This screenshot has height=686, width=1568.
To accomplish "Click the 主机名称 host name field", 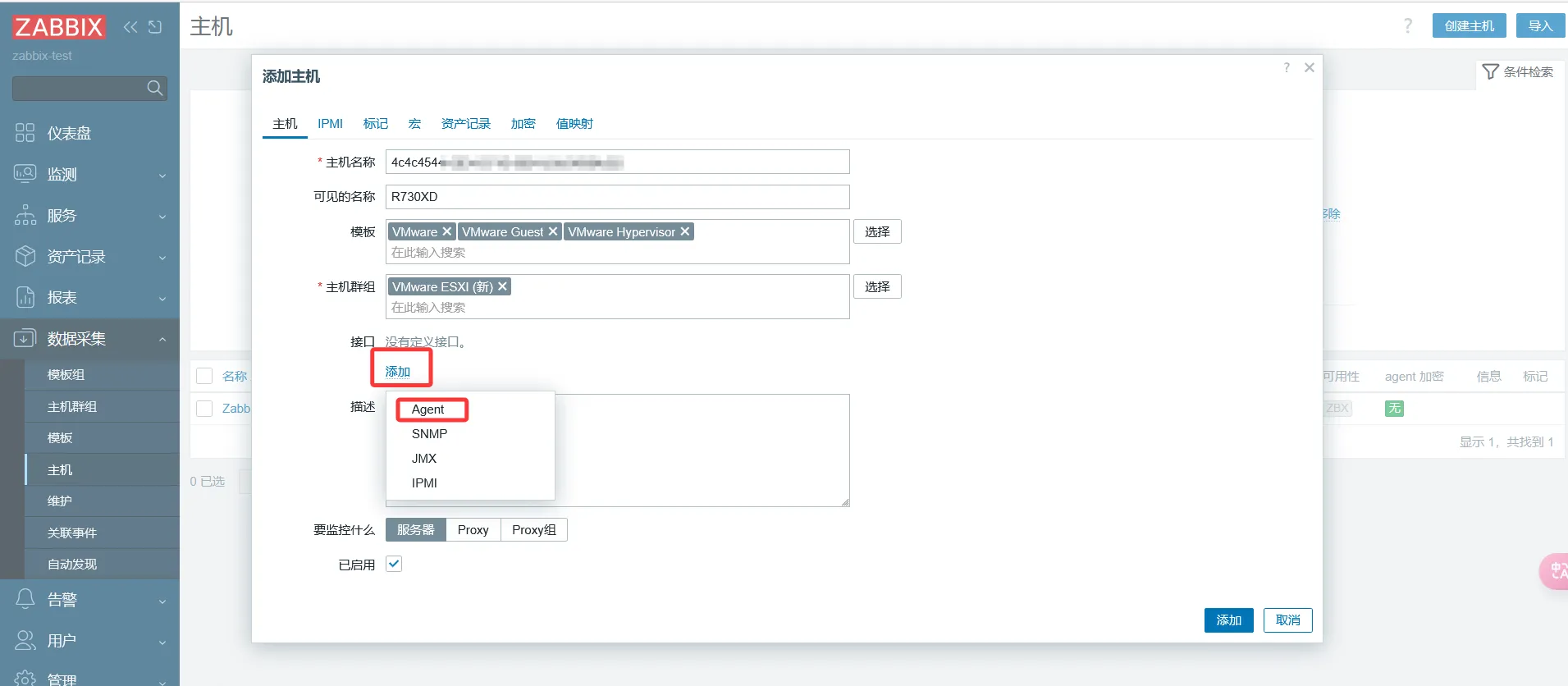I will [x=618, y=162].
